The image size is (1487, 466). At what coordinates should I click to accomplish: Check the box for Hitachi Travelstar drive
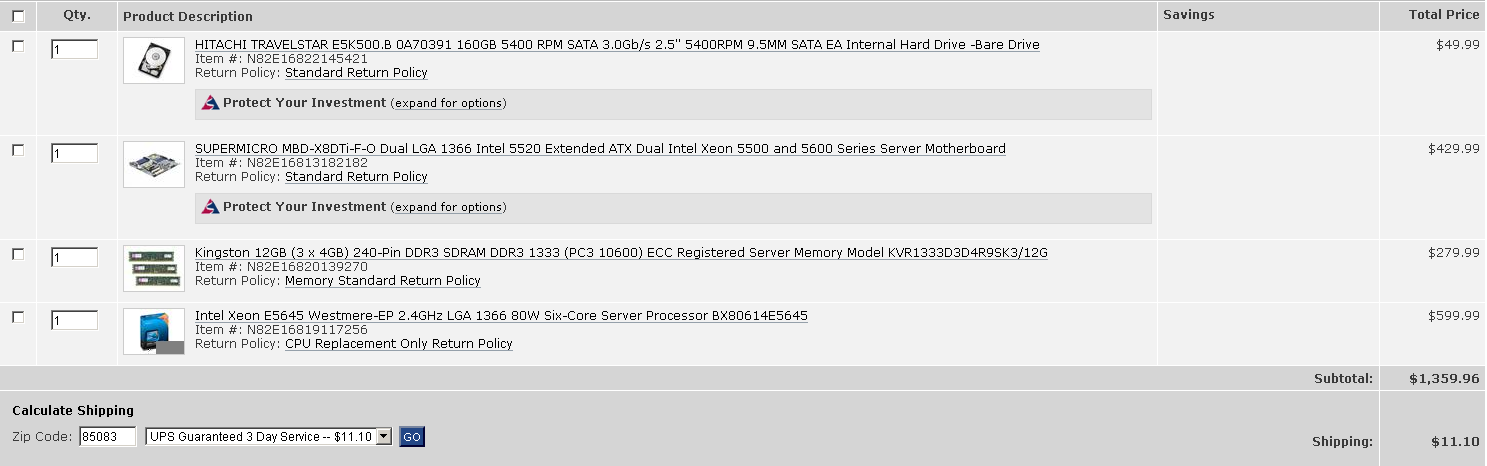[x=18, y=46]
